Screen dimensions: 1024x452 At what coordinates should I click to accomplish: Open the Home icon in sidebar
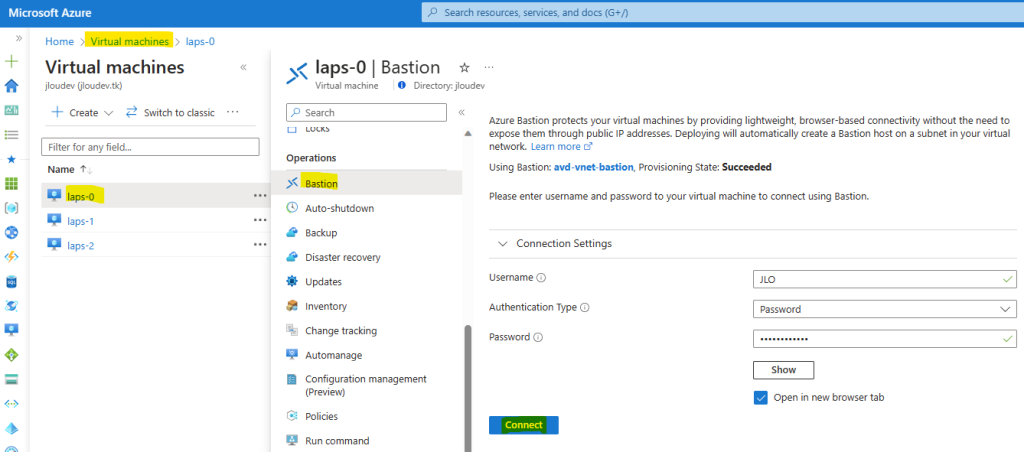tap(12, 86)
